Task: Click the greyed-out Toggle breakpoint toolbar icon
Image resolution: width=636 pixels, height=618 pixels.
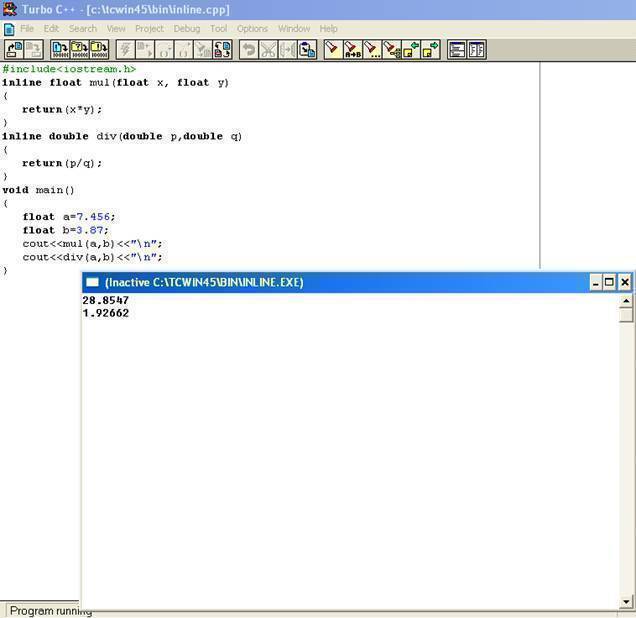Action: (203, 50)
